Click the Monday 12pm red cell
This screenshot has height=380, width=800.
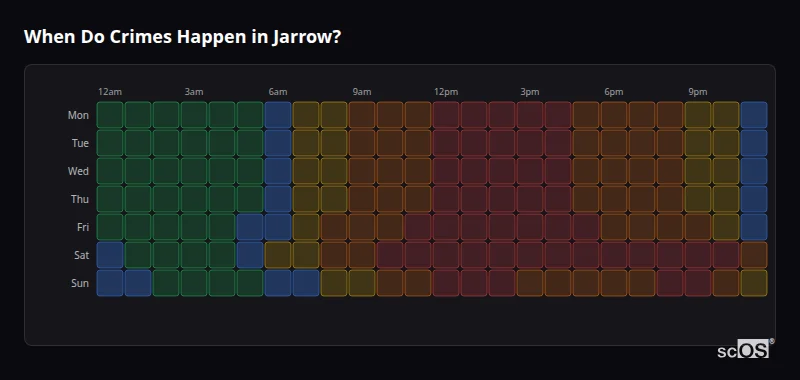[x=446, y=115]
